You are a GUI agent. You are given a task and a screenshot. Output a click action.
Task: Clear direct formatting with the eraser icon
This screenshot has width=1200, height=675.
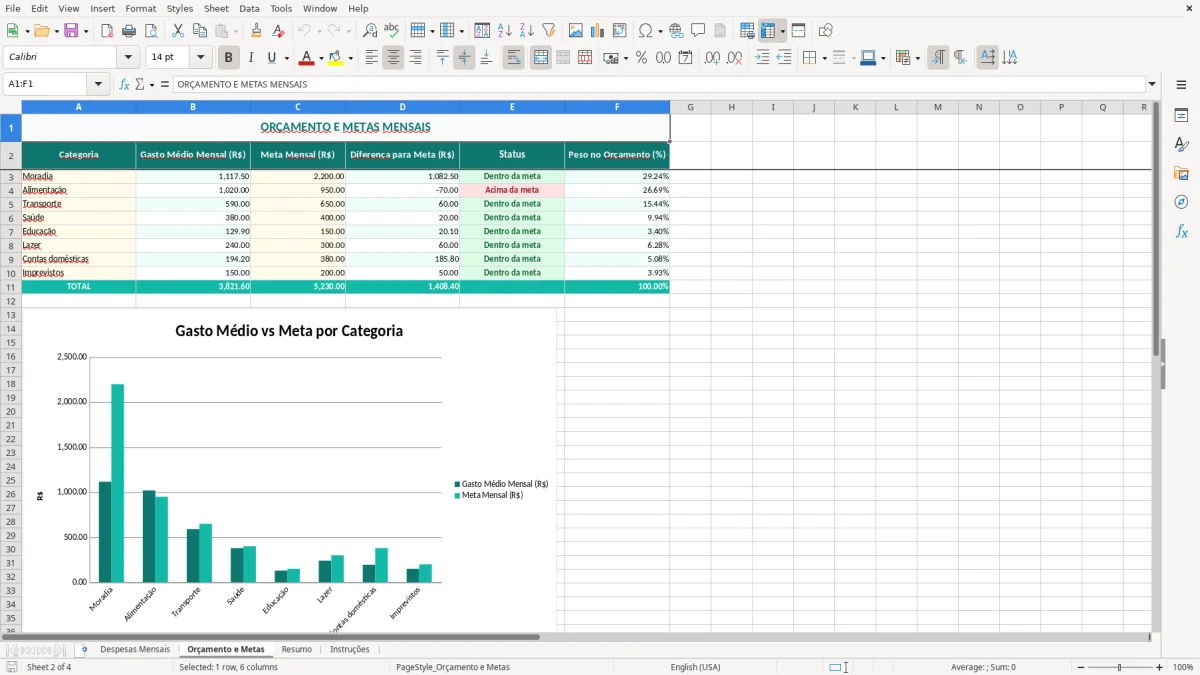pos(279,31)
